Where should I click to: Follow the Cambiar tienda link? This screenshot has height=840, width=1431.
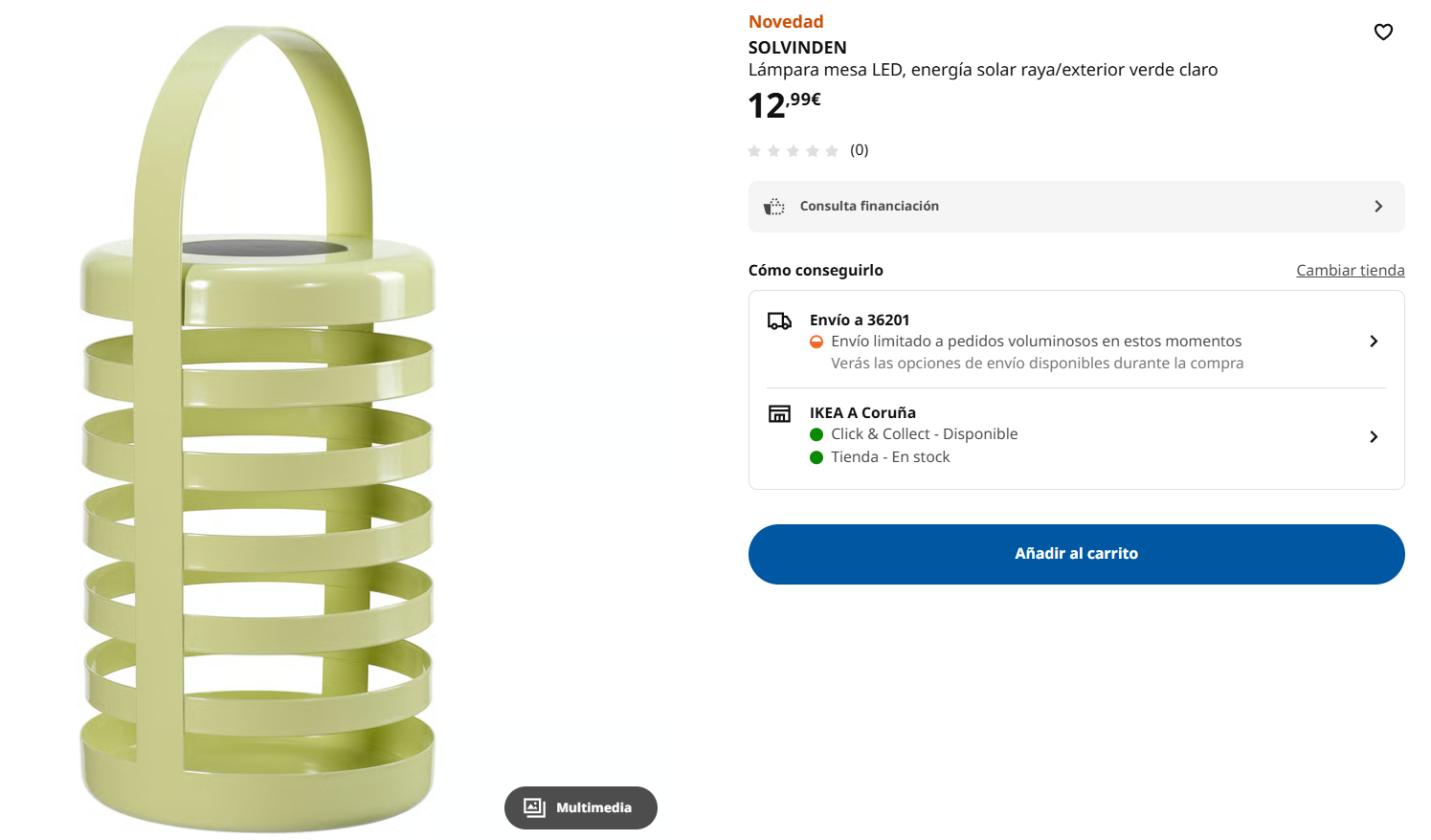click(x=1350, y=271)
